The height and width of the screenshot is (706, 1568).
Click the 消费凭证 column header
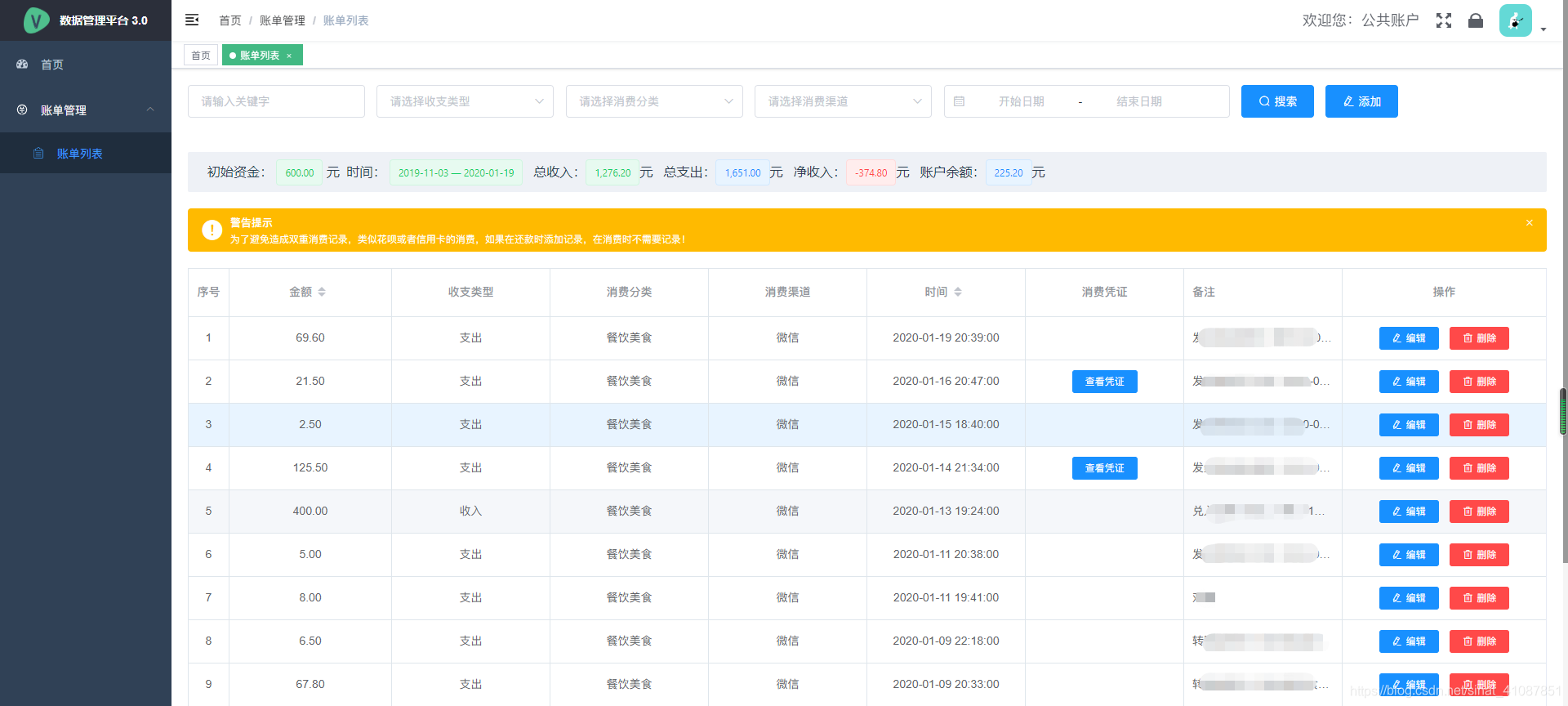(1104, 292)
